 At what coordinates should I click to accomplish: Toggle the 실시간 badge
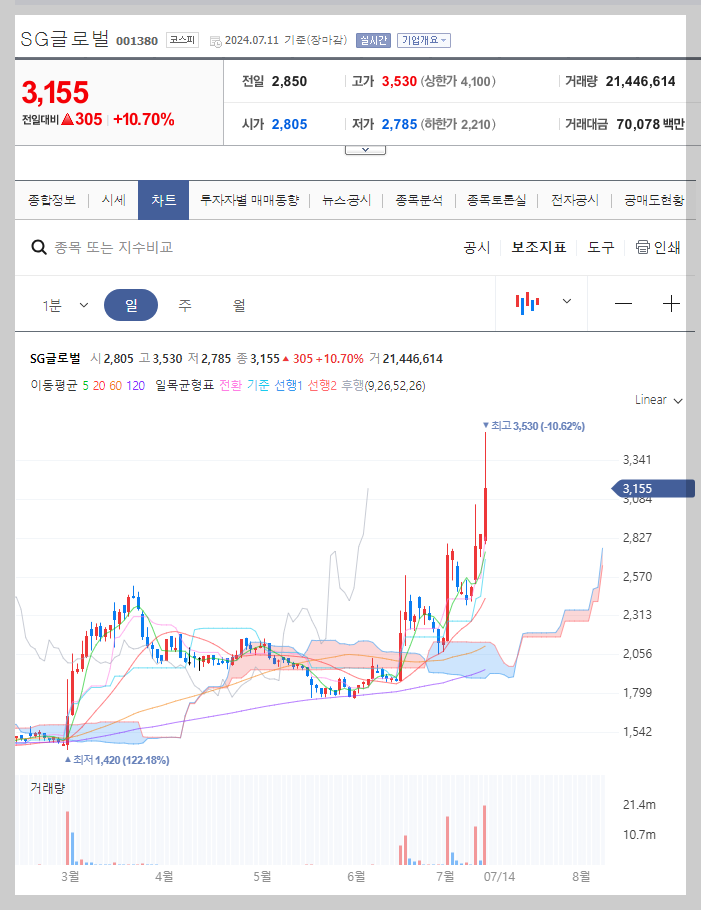click(x=373, y=40)
